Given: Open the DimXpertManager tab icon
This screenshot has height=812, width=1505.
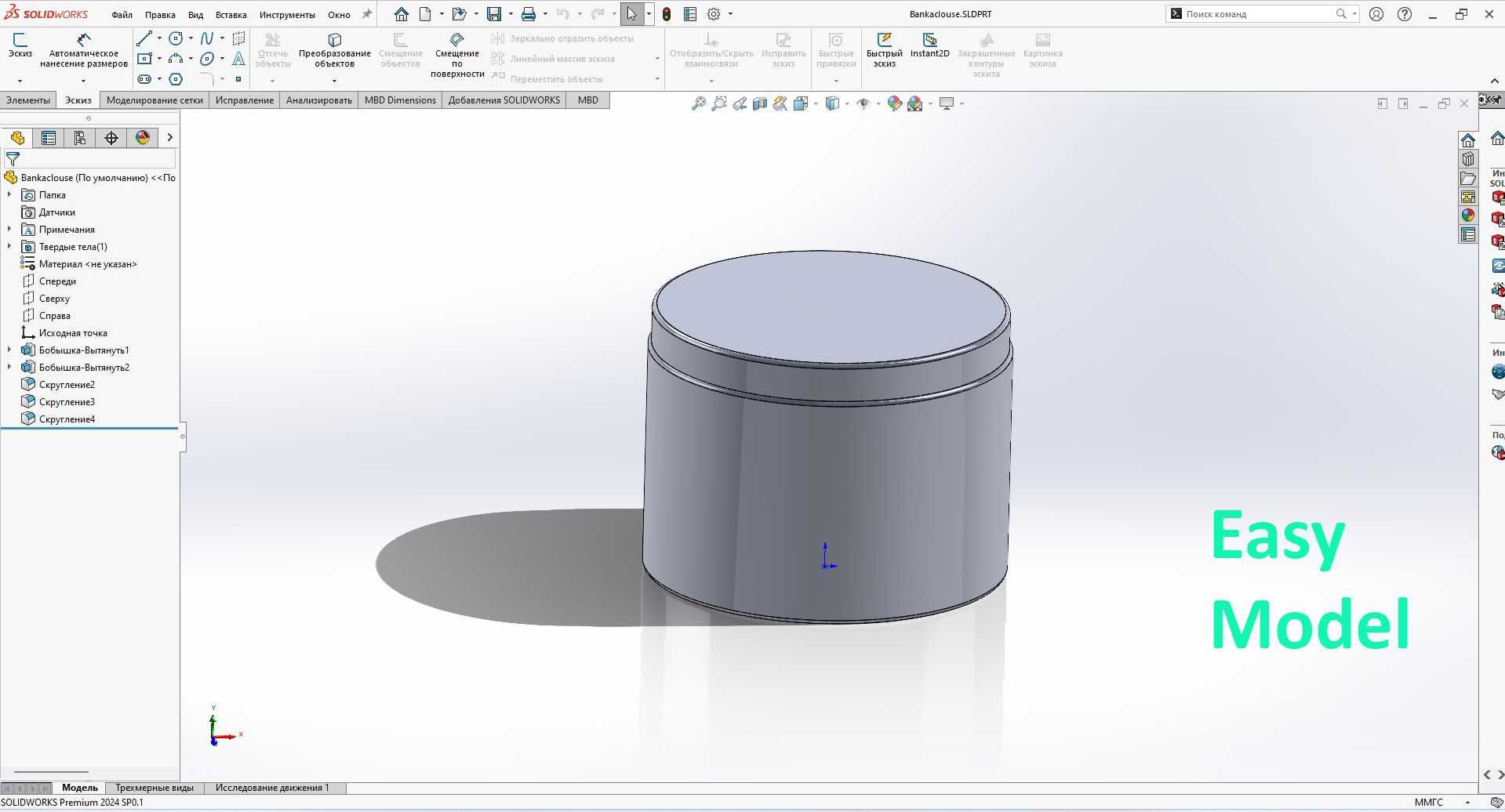Looking at the screenshot, I should (111, 138).
